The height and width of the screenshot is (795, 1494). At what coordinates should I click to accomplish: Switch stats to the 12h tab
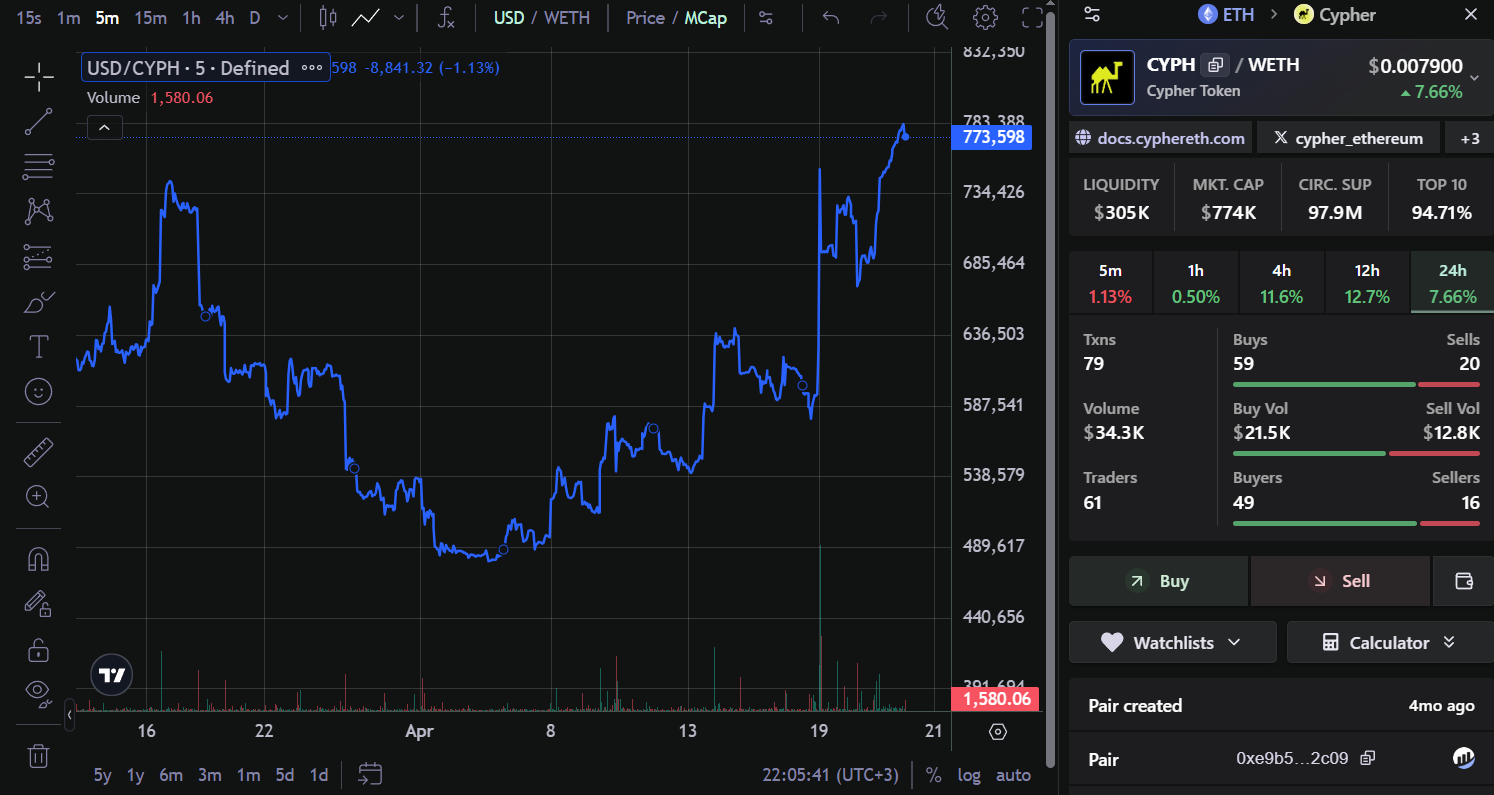1367,282
